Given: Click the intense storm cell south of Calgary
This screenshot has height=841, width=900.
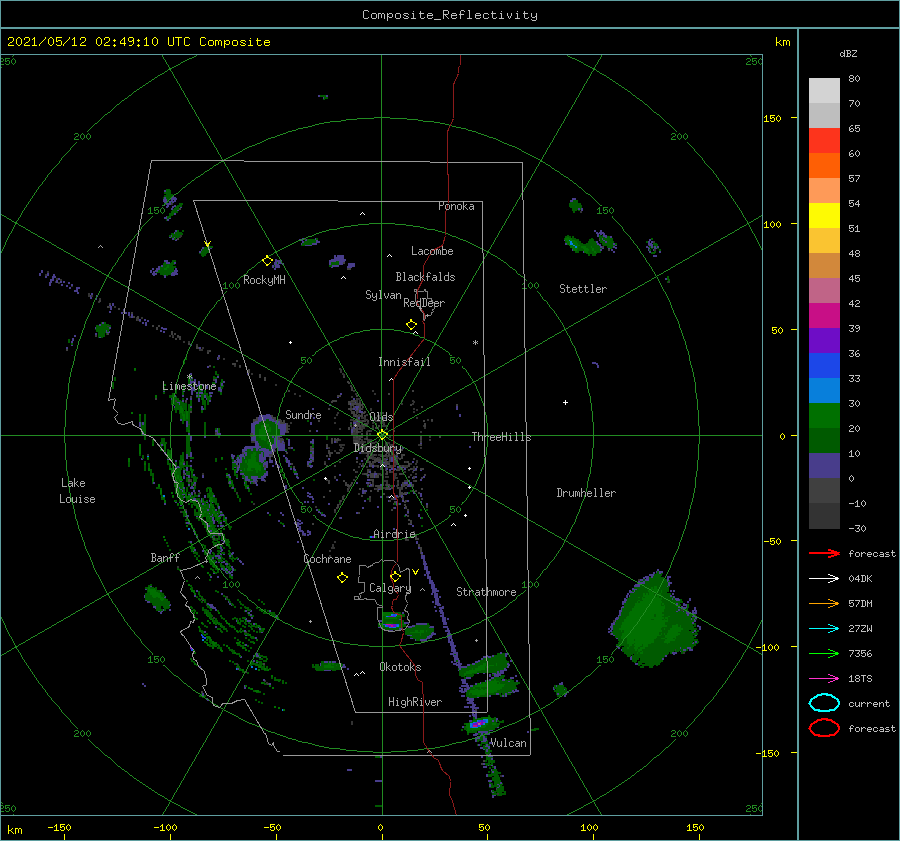Looking at the screenshot, I should point(392,622).
